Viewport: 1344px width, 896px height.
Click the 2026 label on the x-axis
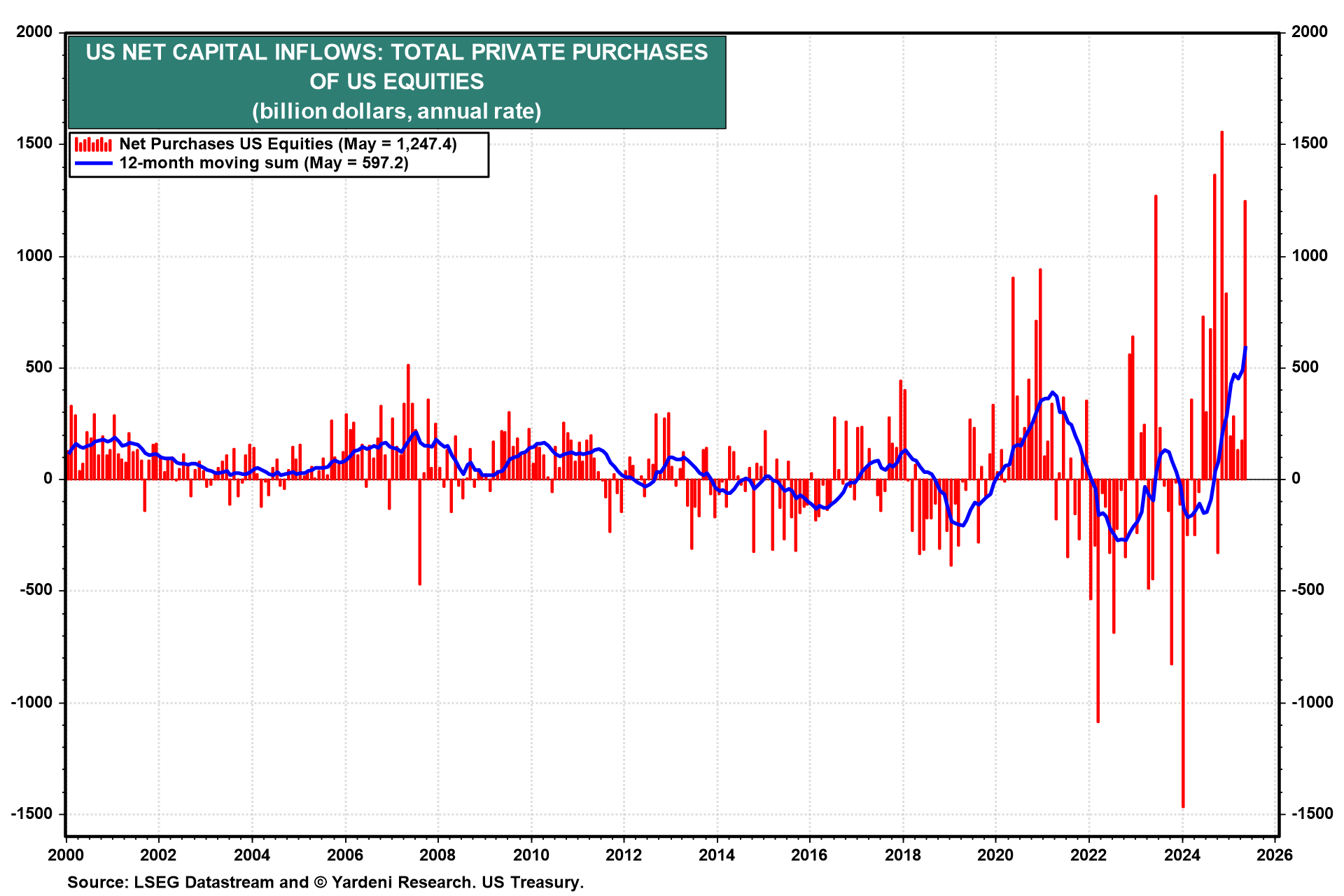(1275, 855)
